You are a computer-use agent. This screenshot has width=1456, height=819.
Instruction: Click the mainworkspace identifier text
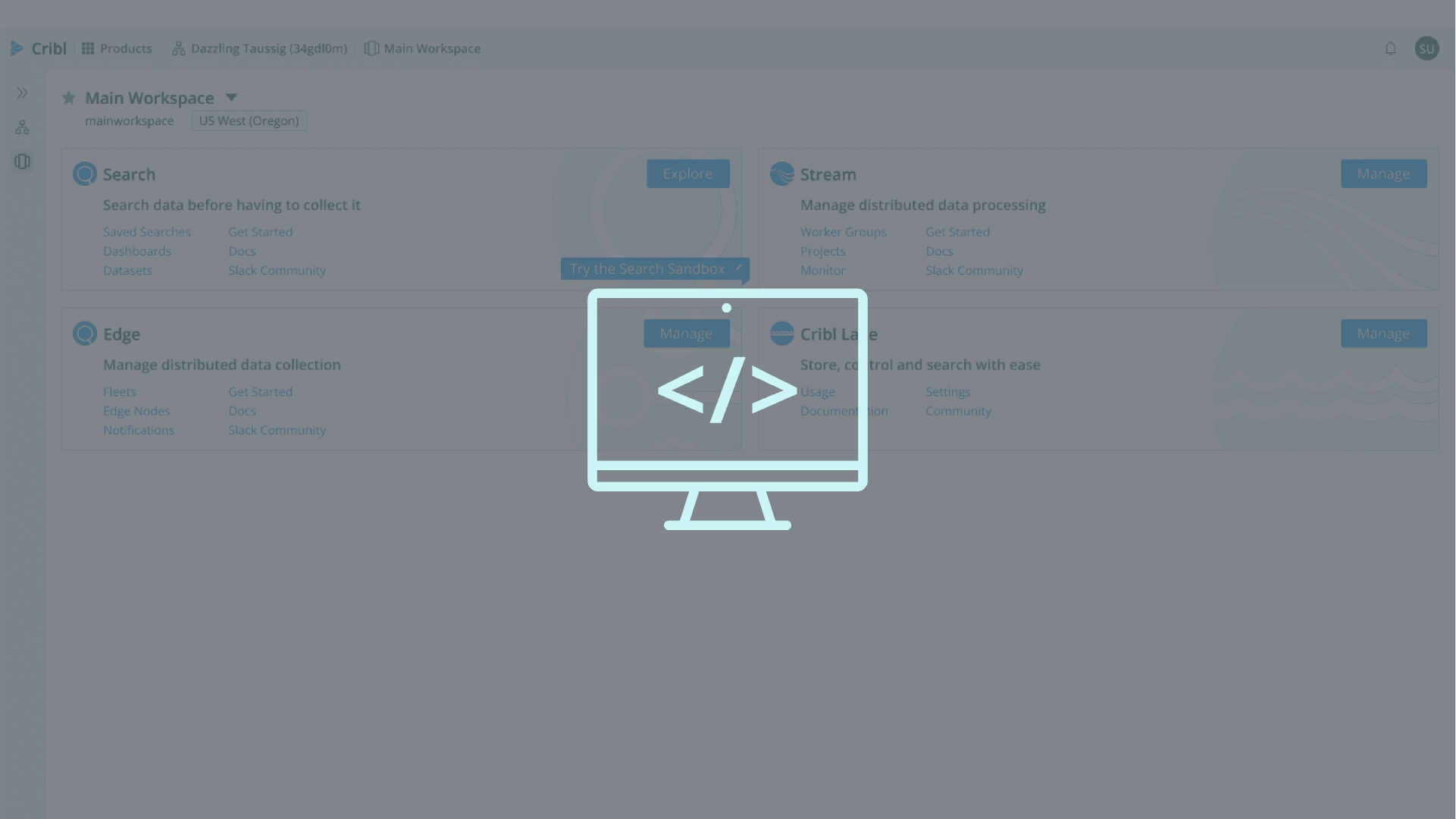point(129,121)
